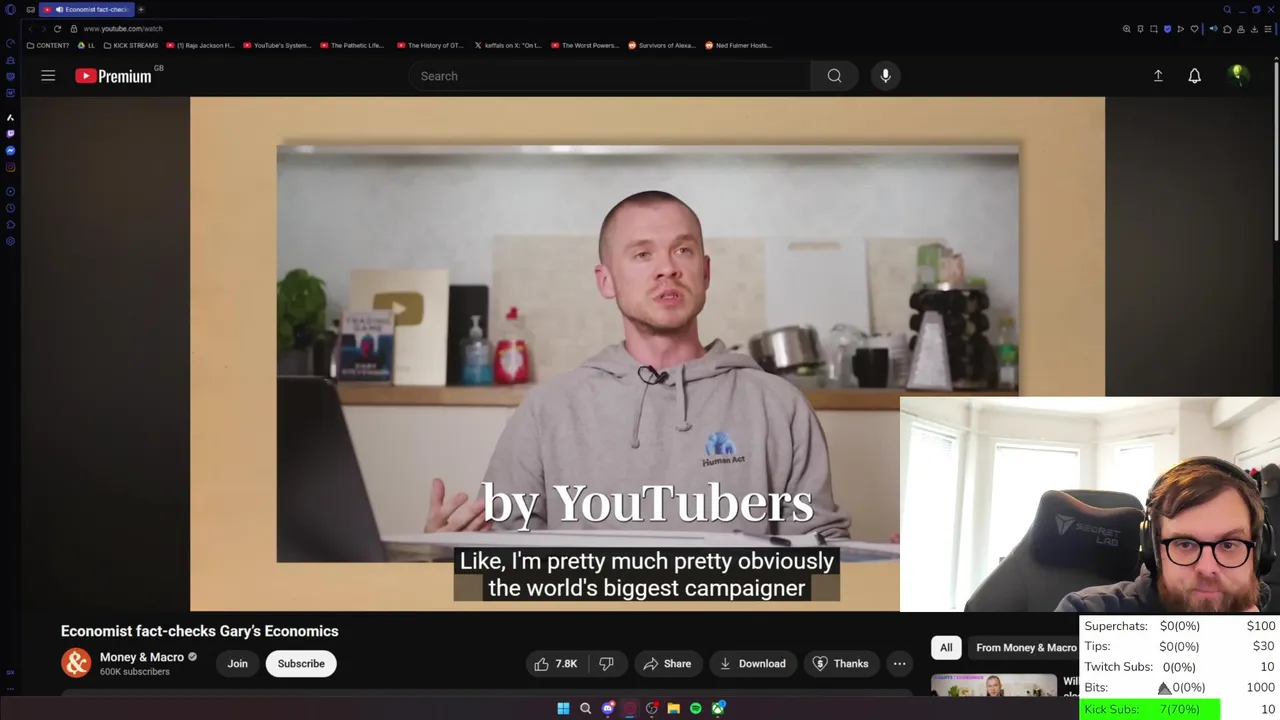
Task: Open File Explorer from the taskbar
Action: (673, 709)
